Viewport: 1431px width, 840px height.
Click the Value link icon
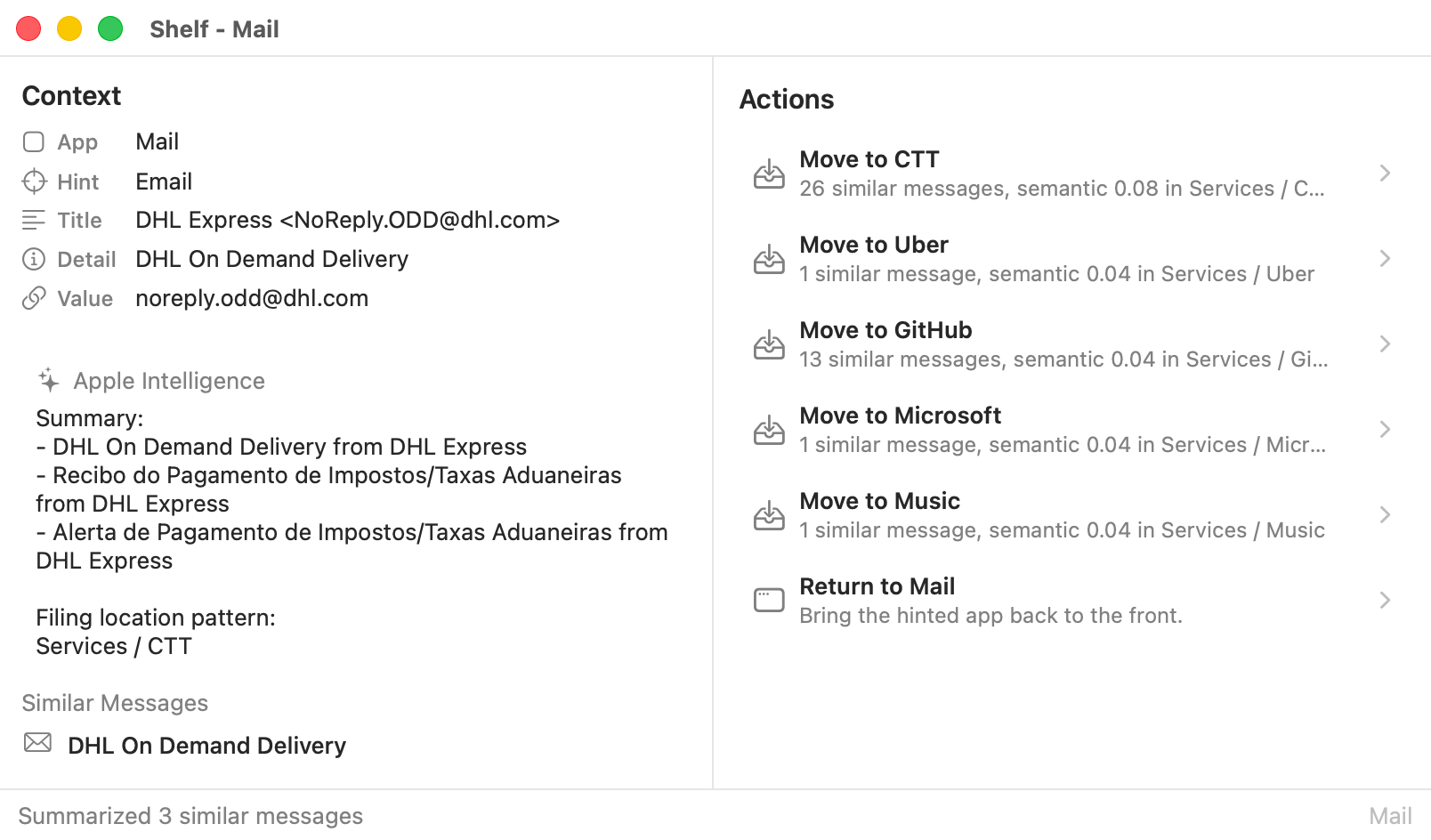[x=34, y=298]
